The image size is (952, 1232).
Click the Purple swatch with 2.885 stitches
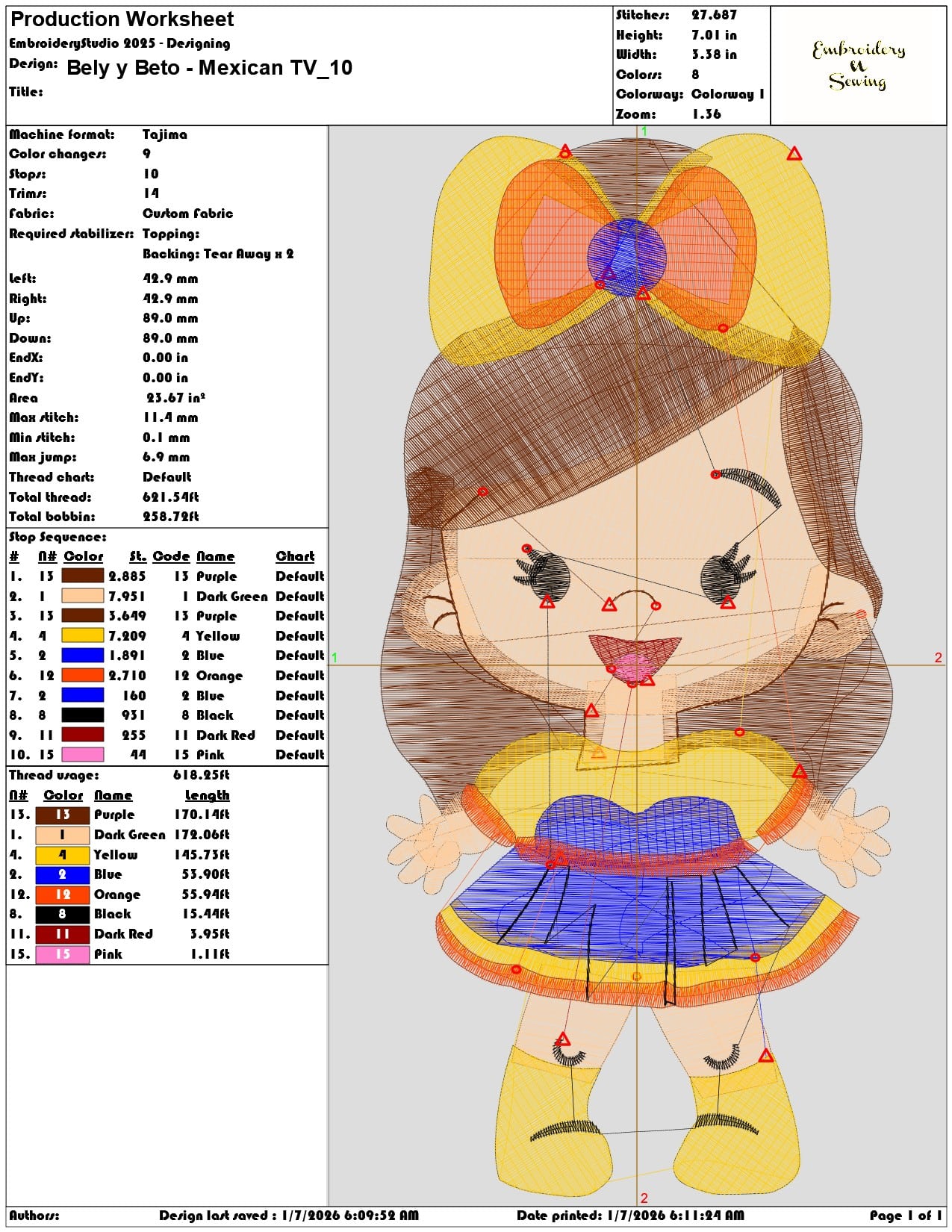(82, 576)
